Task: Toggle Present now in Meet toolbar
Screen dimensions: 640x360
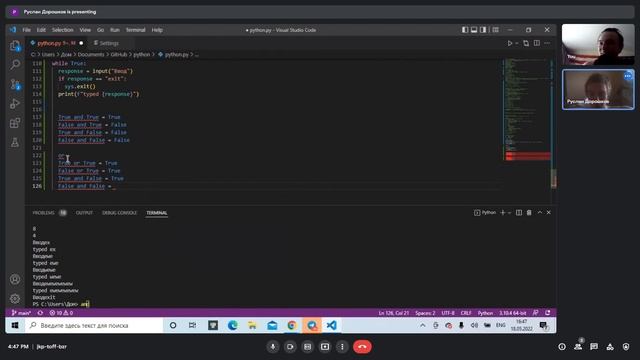Action: pos(325,347)
